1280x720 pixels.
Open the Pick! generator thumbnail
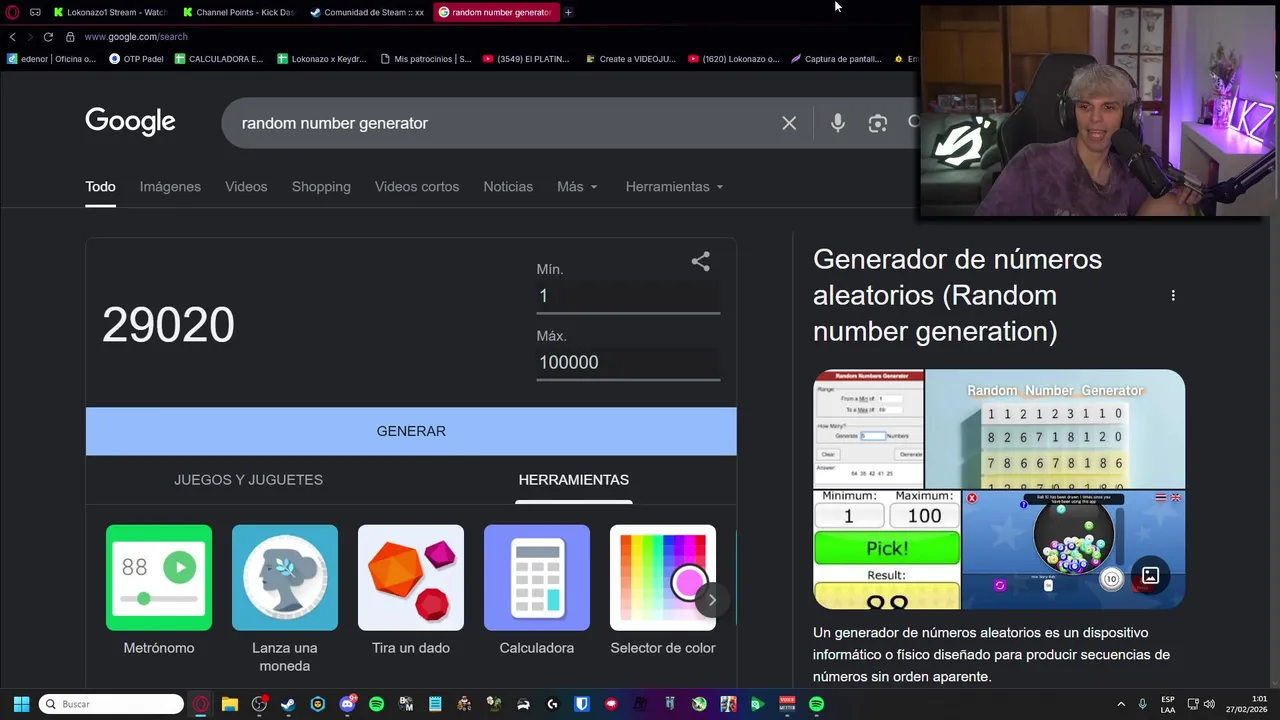click(x=887, y=549)
